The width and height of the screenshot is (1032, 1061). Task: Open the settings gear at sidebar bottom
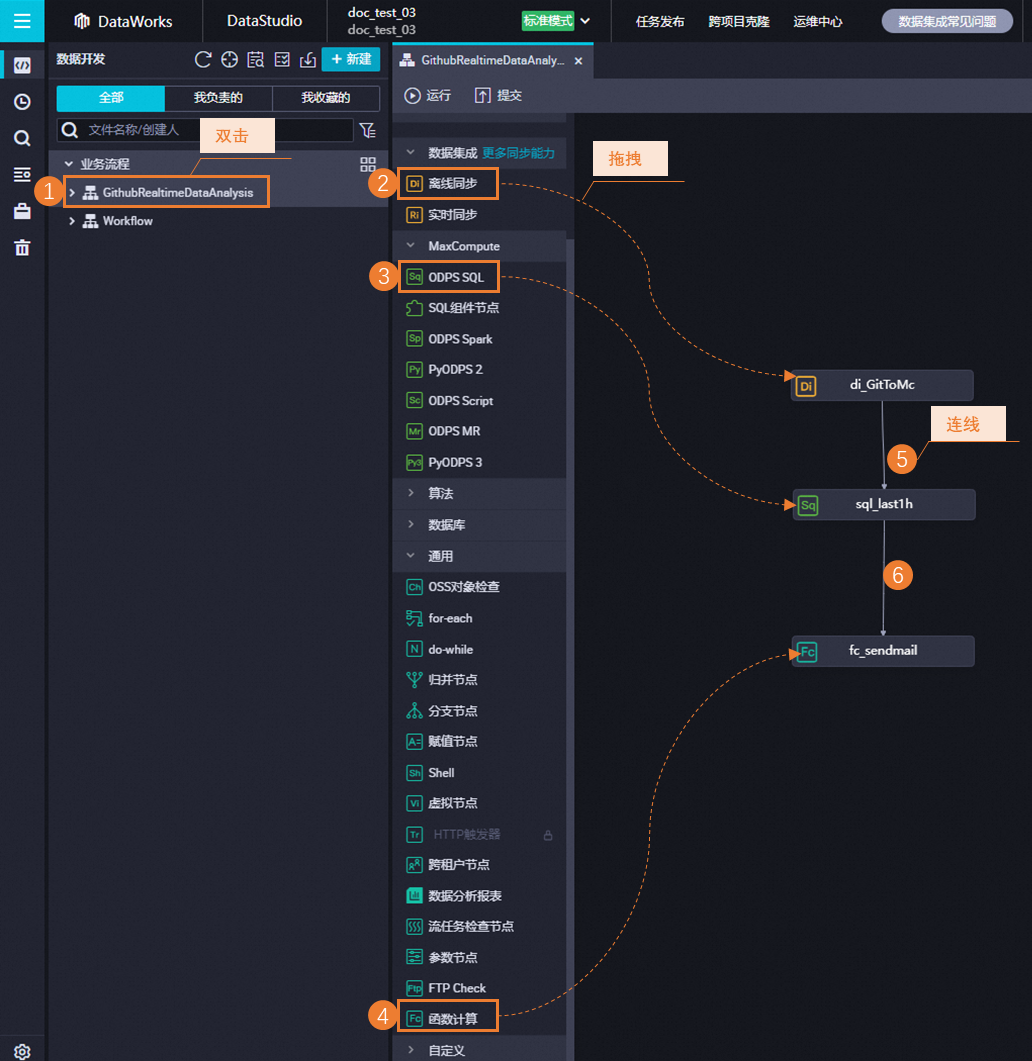22,1052
